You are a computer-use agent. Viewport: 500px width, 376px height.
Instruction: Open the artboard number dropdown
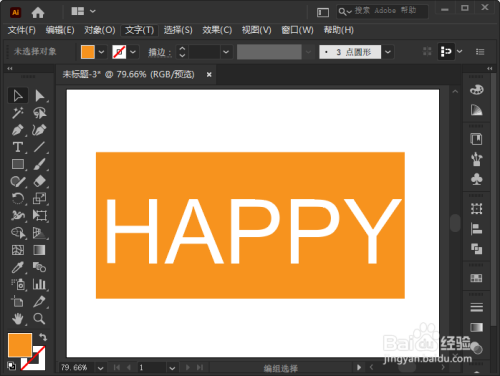[x=172, y=368]
